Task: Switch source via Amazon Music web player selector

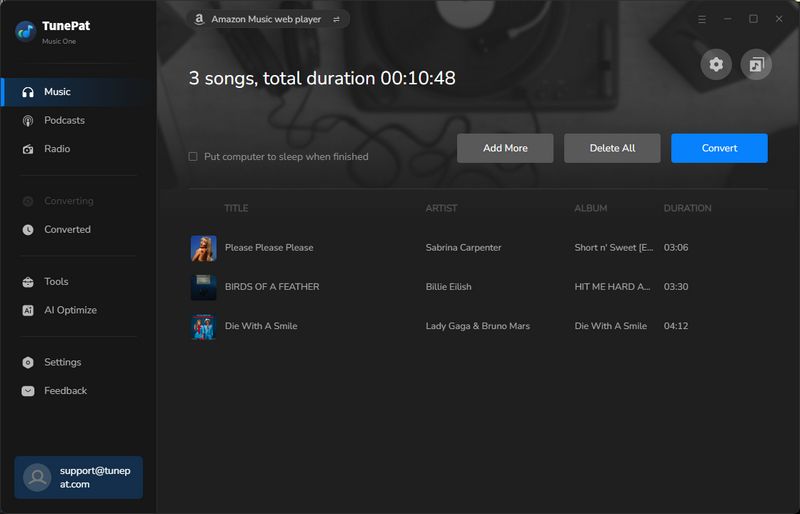Action: (x=268, y=19)
